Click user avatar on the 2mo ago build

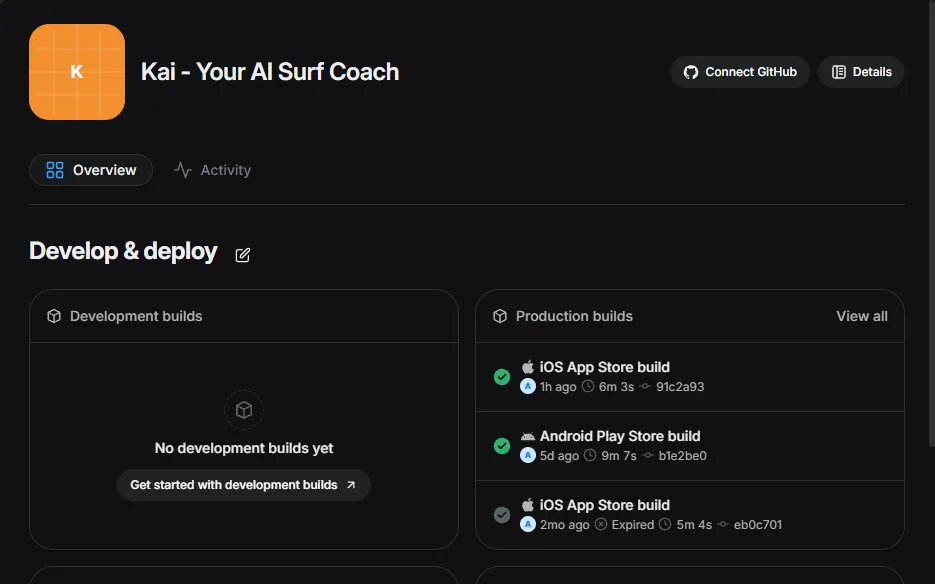[528, 524]
